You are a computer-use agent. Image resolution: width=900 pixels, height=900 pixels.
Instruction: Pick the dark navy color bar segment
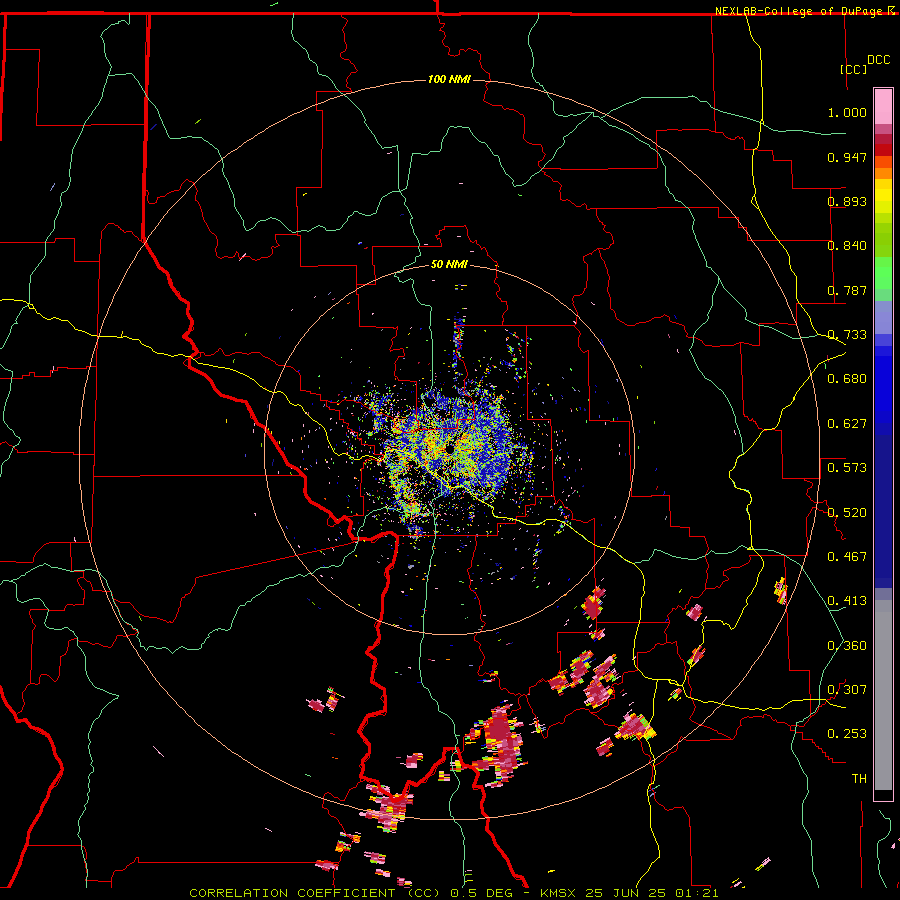point(883,511)
